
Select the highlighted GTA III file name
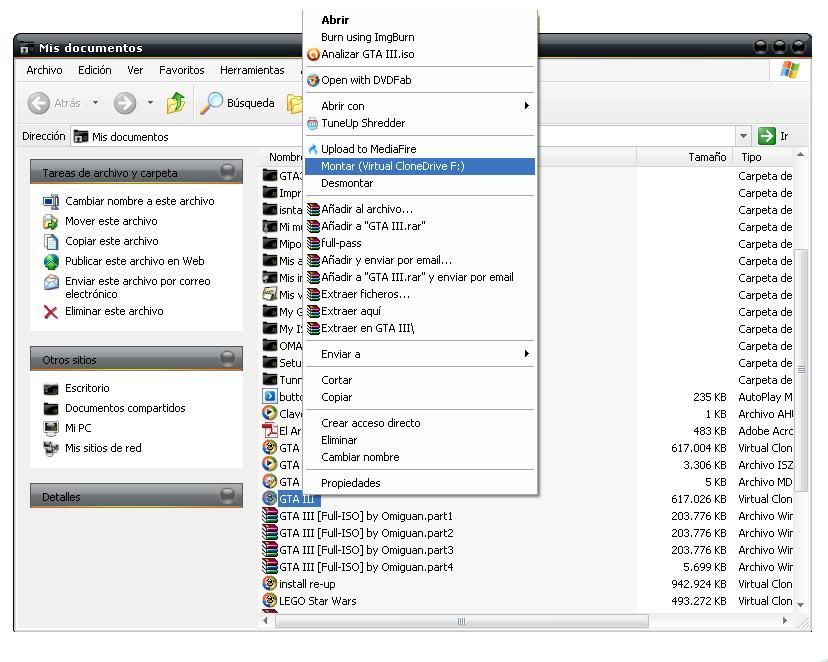(x=297, y=499)
